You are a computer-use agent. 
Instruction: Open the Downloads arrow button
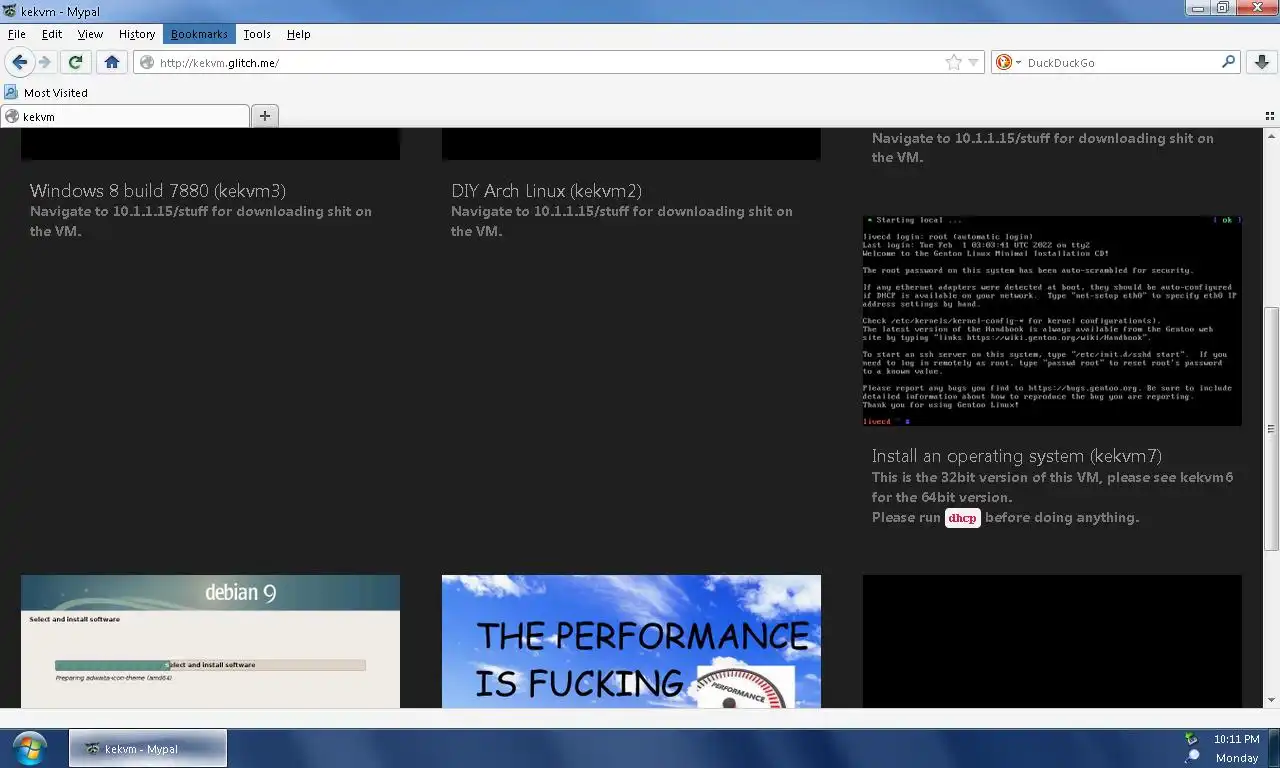[1261, 62]
